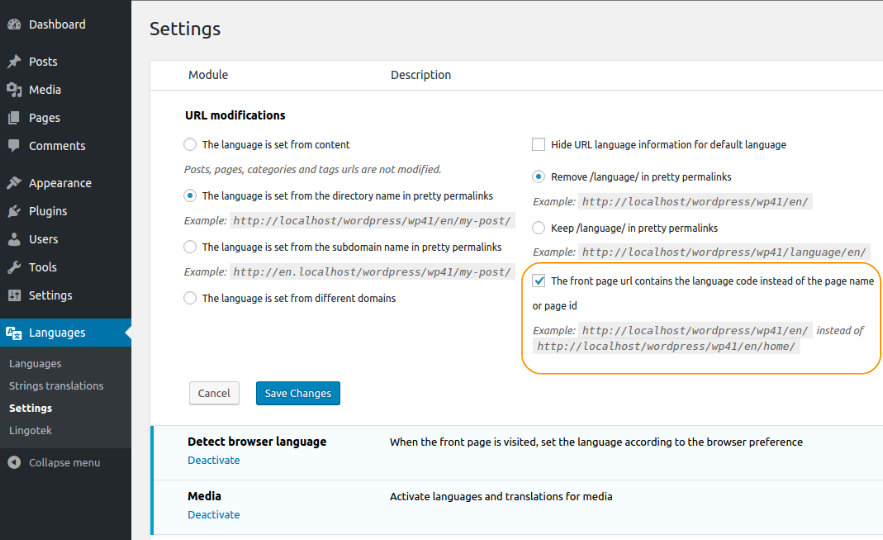Select language set from subdomain name option
The width and height of the screenshot is (883, 540).
[190, 247]
